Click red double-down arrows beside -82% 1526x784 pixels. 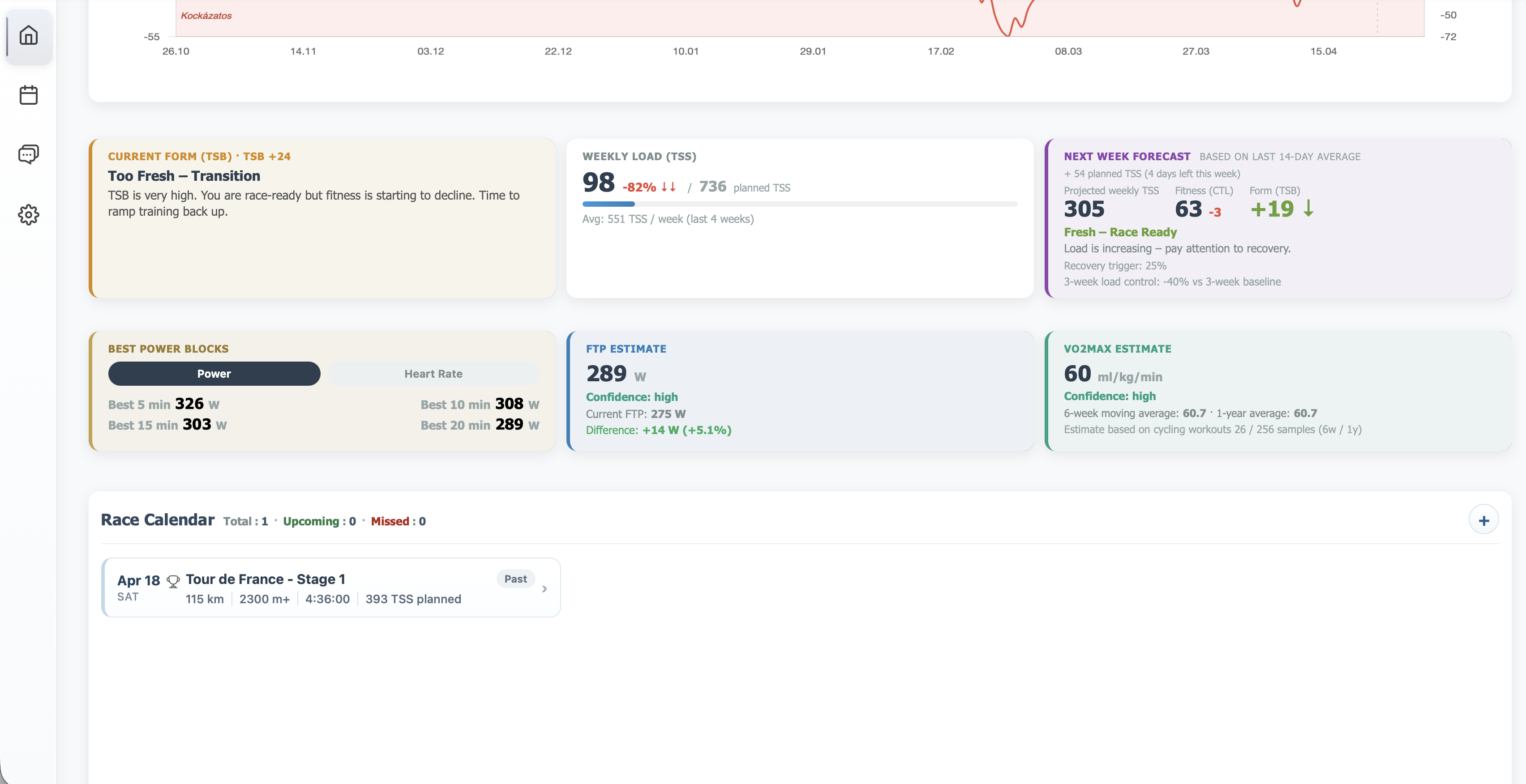pyautogui.click(x=668, y=187)
